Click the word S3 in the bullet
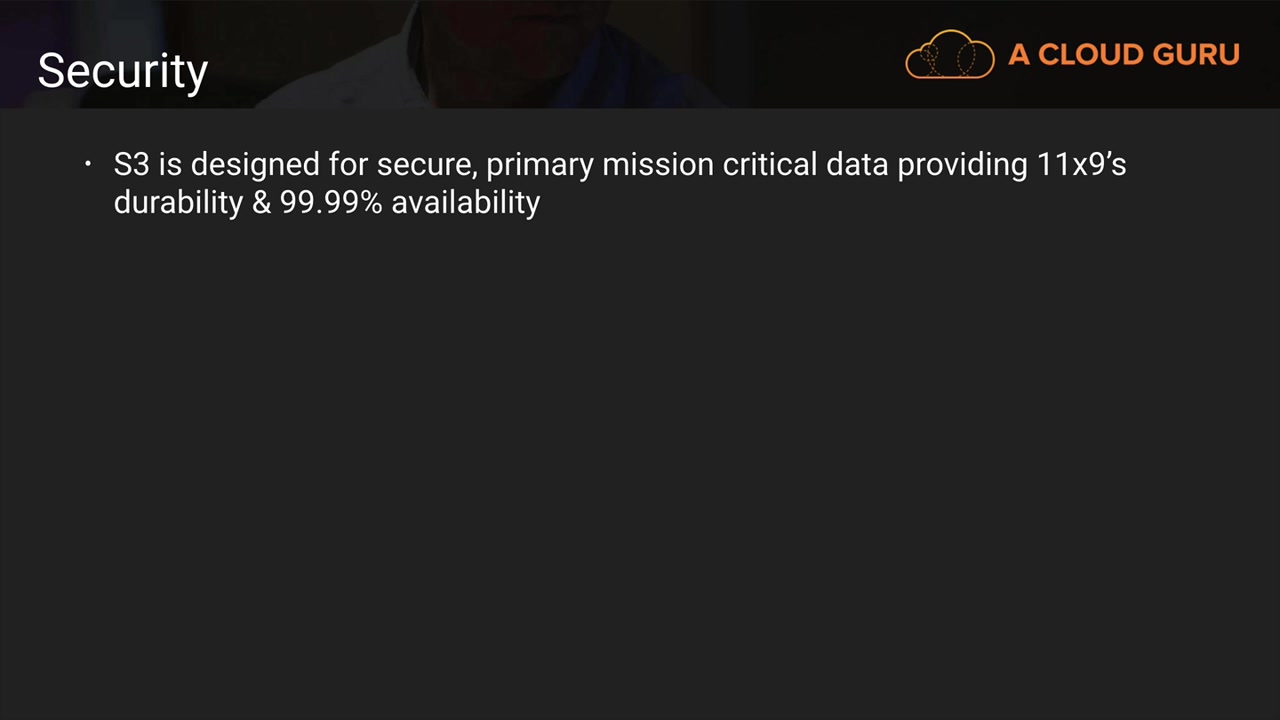The image size is (1280, 720). tap(131, 164)
